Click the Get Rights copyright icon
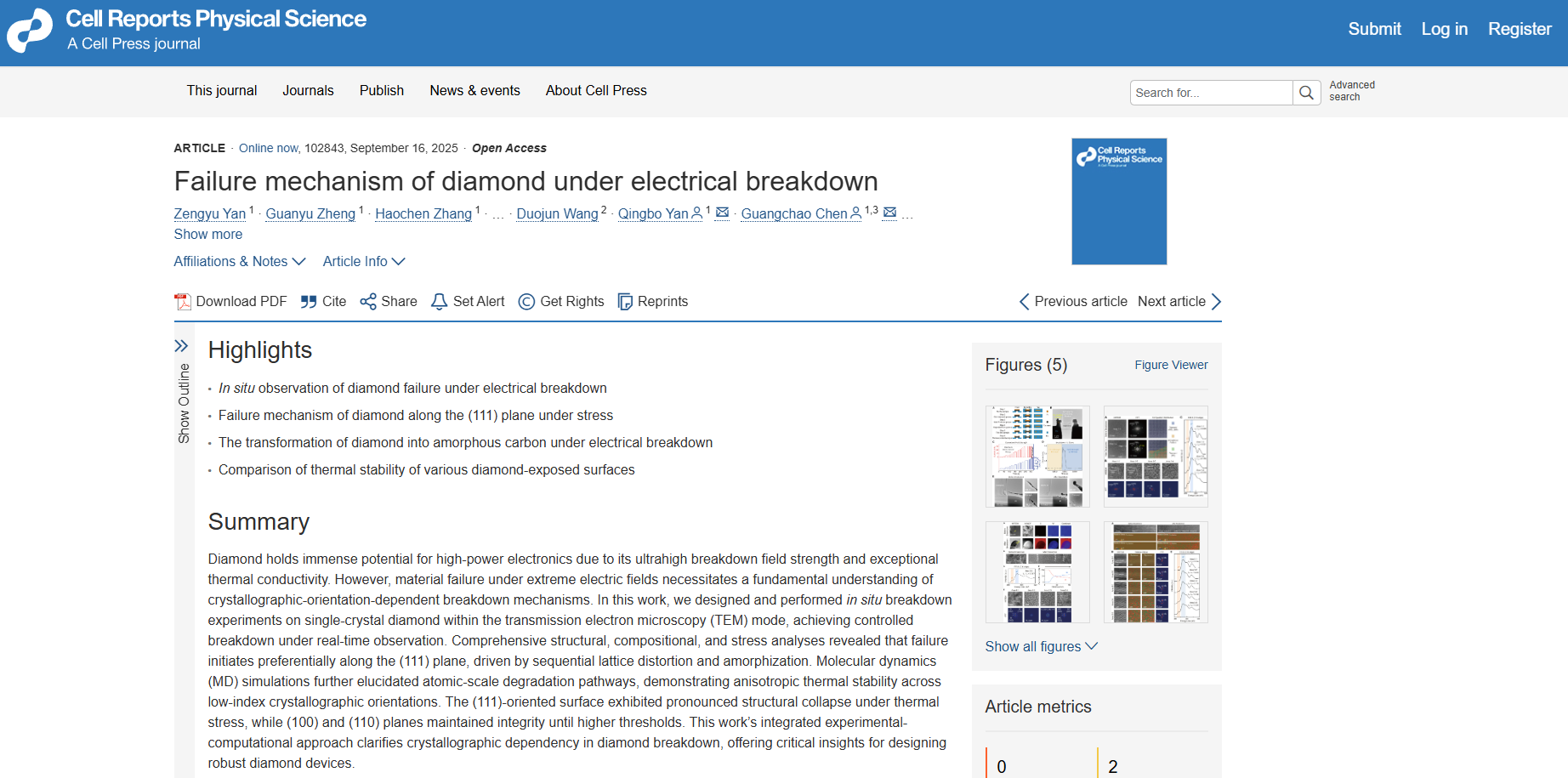Image resolution: width=1568 pixels, height=778 pixels. (x=526, y=302)
